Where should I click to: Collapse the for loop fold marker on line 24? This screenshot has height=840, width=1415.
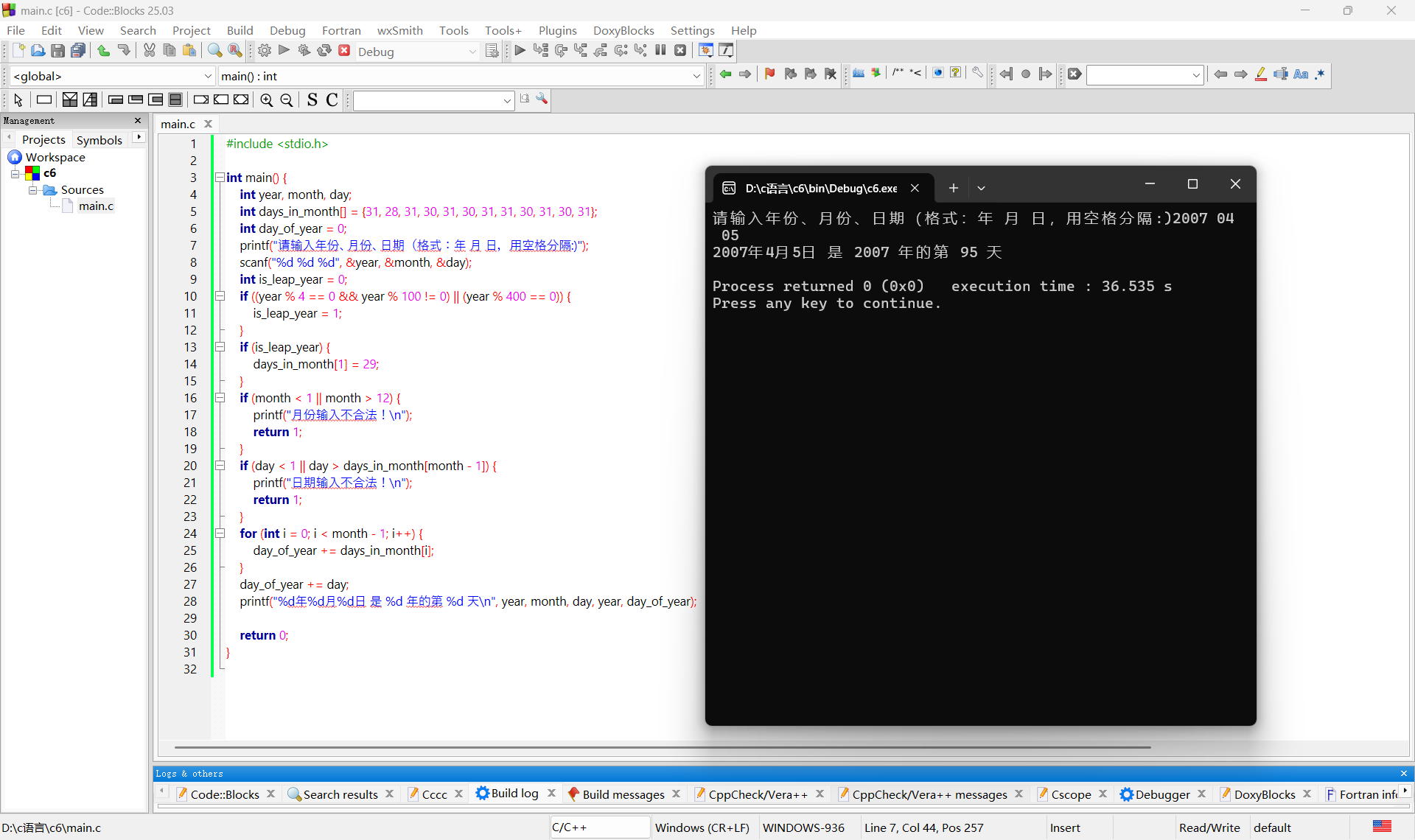220,533
